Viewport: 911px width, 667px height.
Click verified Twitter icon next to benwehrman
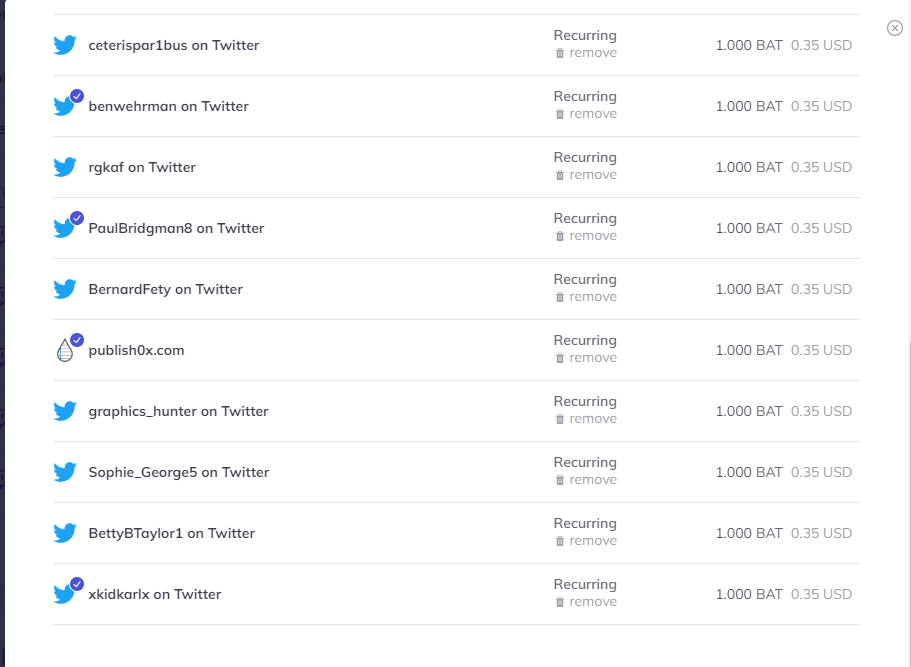point(65,106)
